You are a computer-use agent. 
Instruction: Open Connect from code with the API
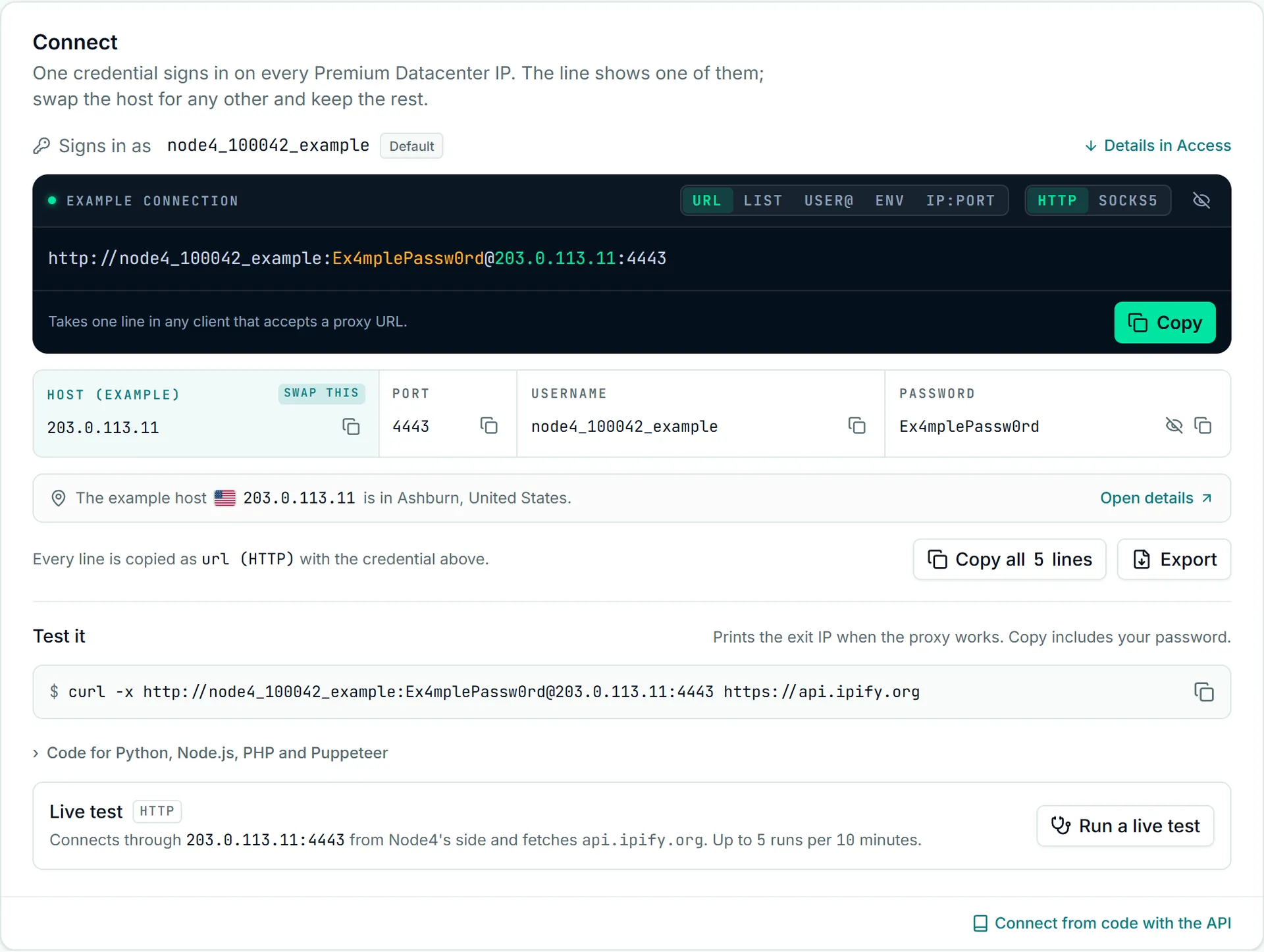pos(1102,924)
